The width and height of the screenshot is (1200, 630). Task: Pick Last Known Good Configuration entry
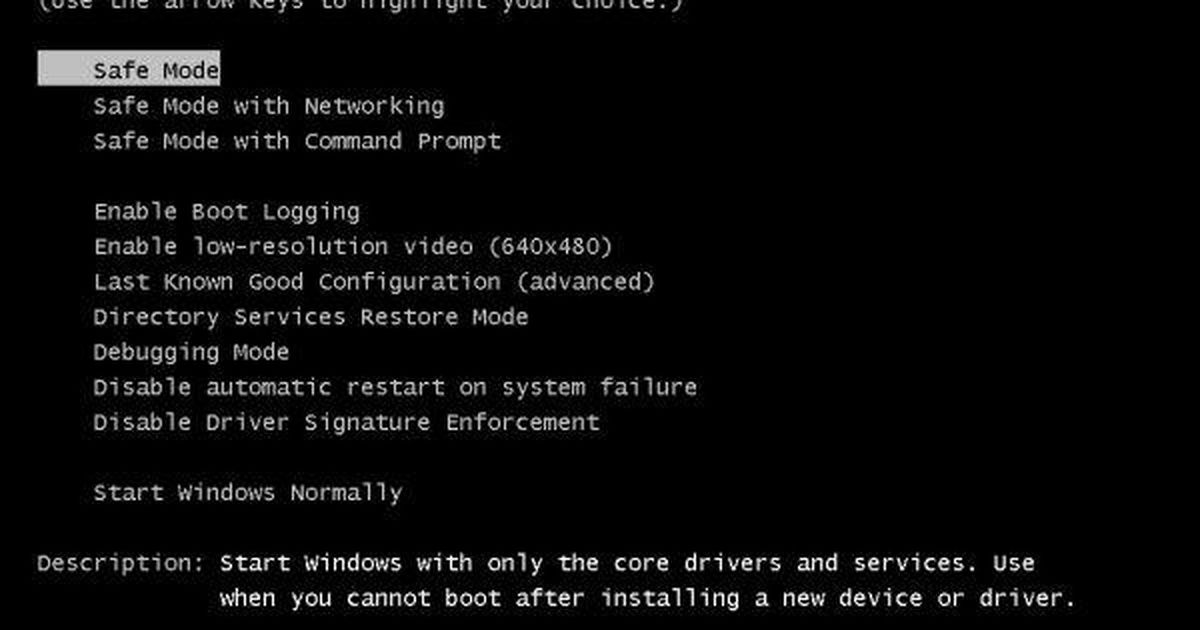tap(374, 282)
